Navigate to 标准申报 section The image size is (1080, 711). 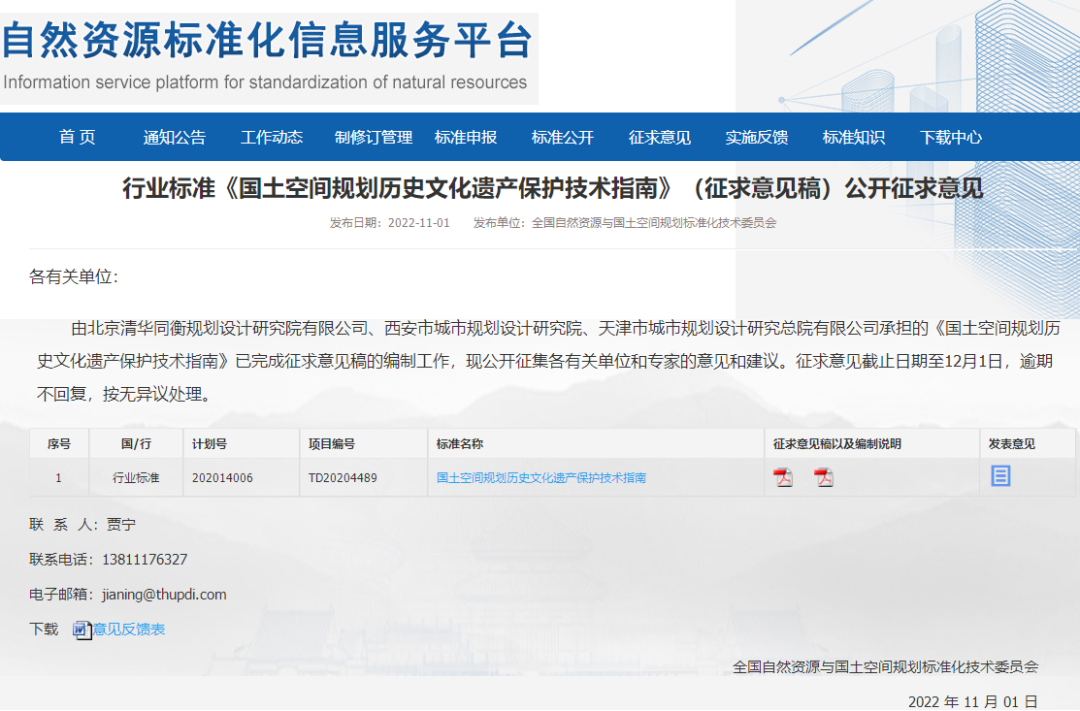point(466,138)
